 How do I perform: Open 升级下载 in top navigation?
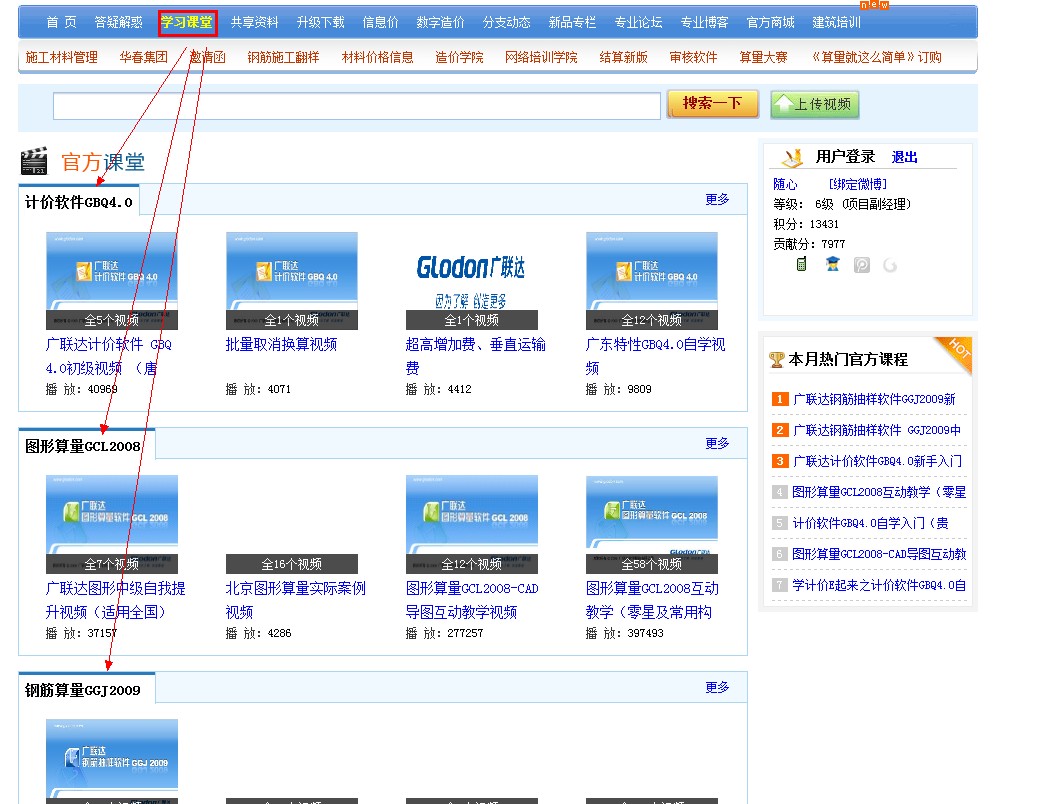click(x=321, y=23)
